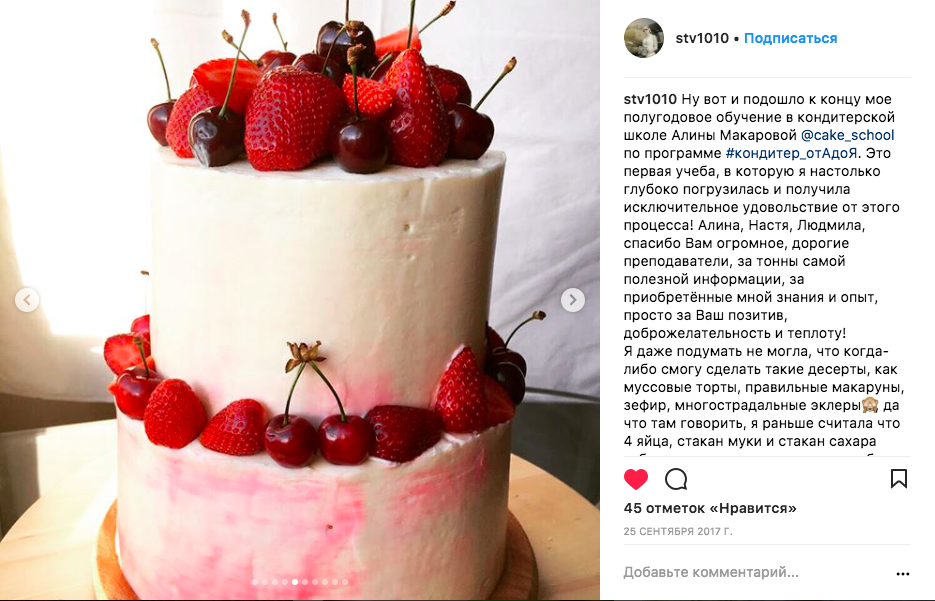Open the stv1010 profile avatar
This screenshot has height=601, width=935.
click(644, 38)
